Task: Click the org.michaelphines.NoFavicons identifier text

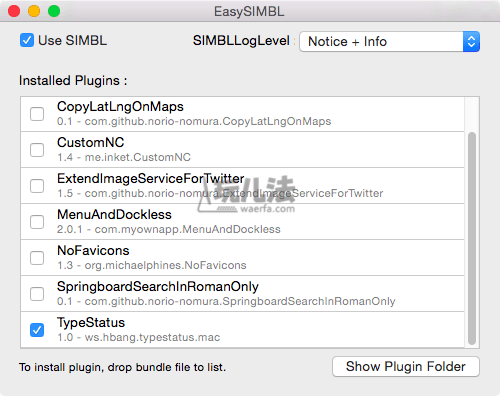Action: coord(165,265)
